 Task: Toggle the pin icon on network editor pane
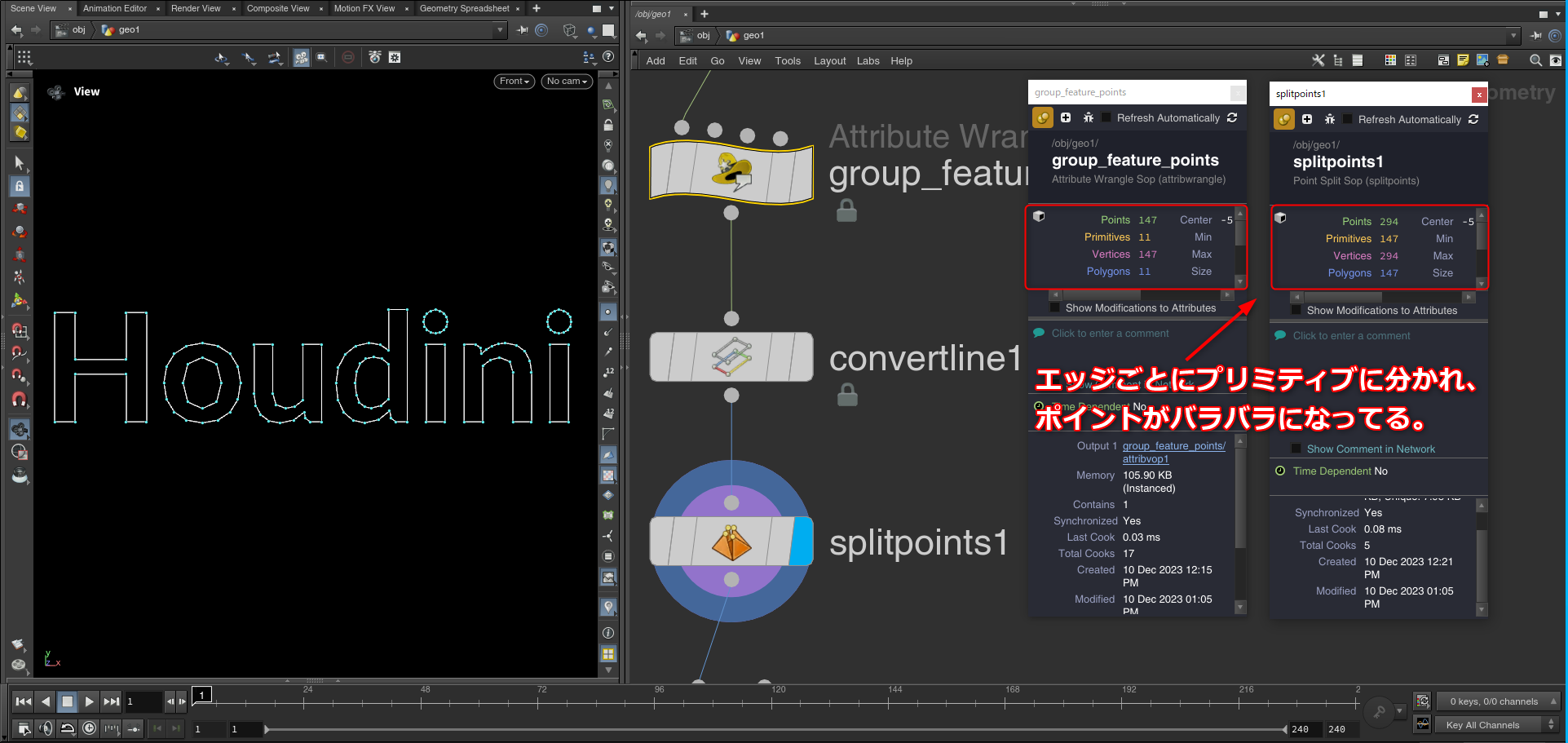pos(1536,36)
